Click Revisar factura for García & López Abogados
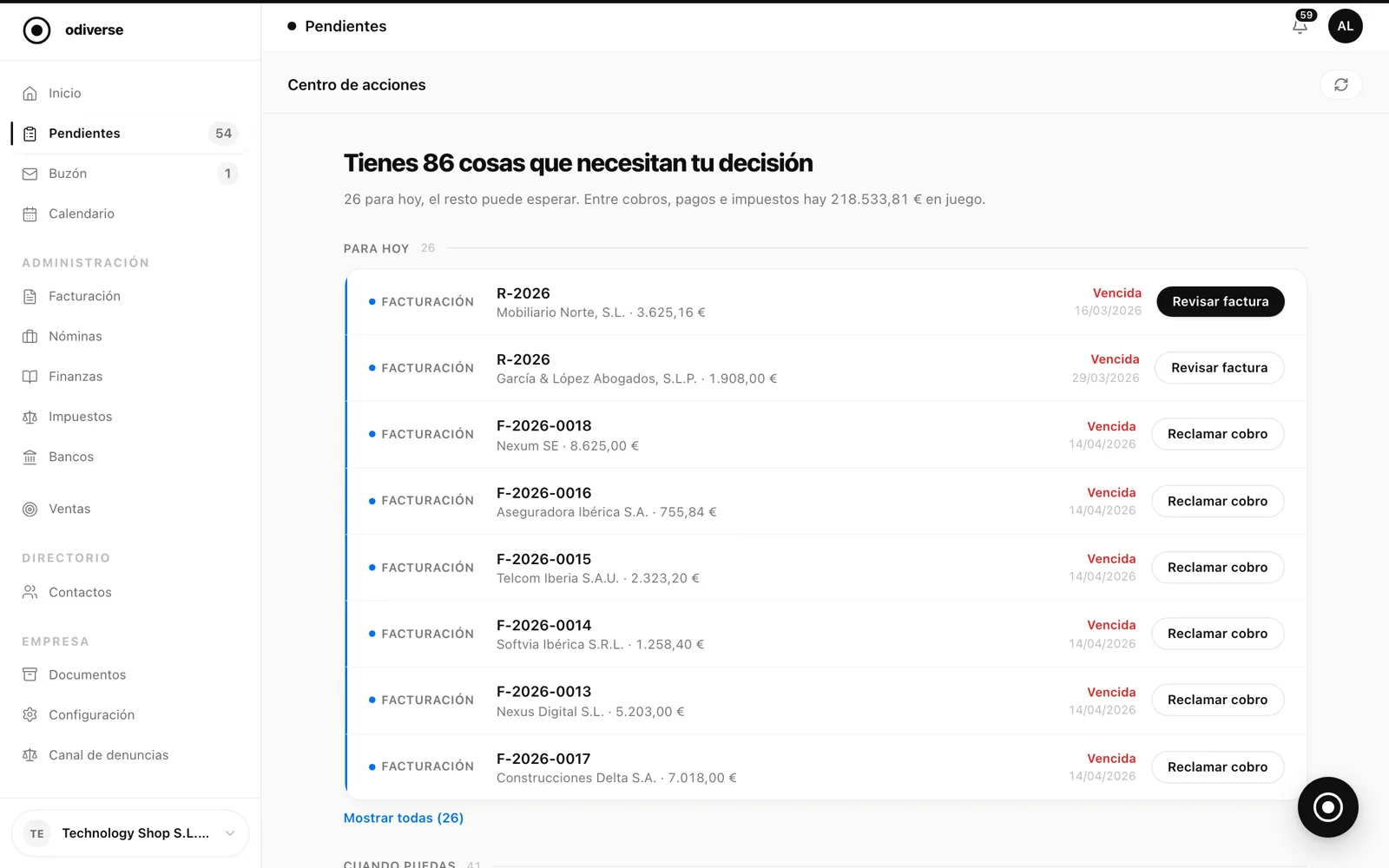1389x868 pixels. [1219, 368]
